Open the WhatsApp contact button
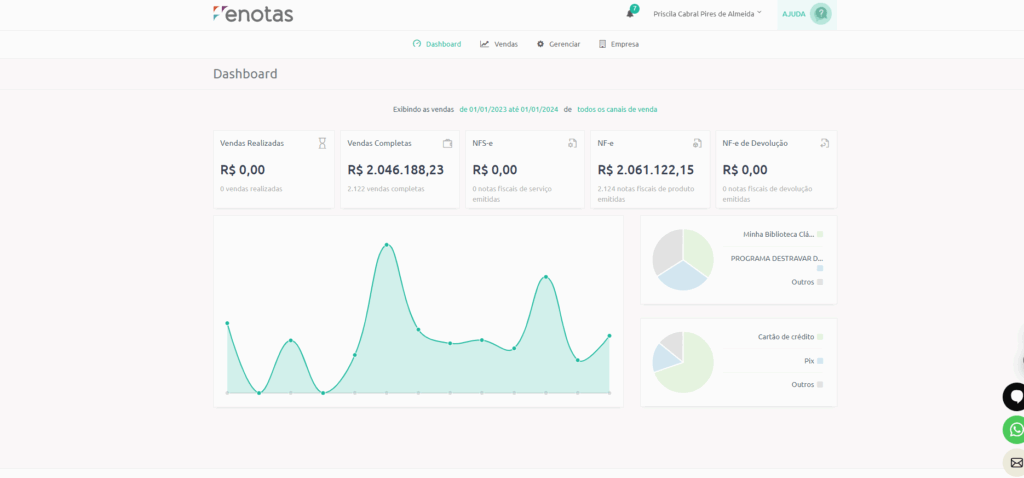1024x478 pixels. 1014,430
